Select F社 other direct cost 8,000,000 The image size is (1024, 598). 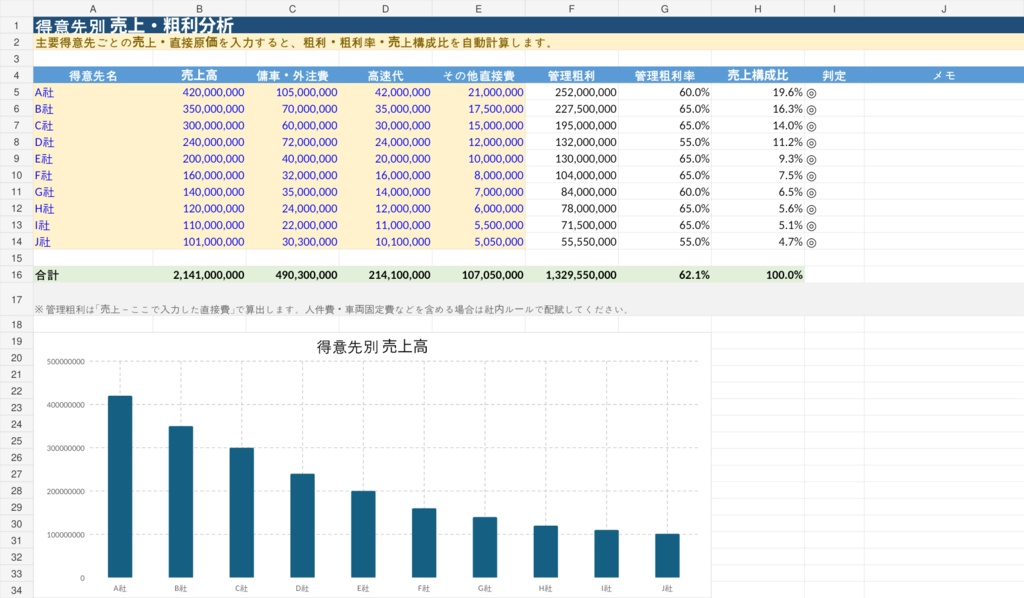(479, 176)
